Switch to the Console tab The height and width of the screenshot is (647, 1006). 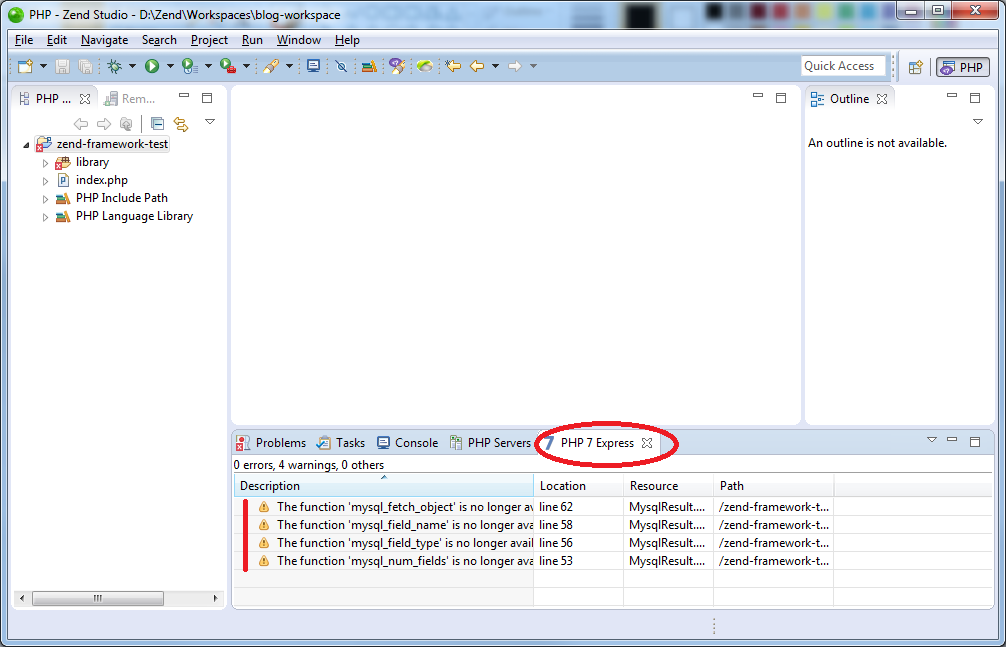[x=408, y=443]
